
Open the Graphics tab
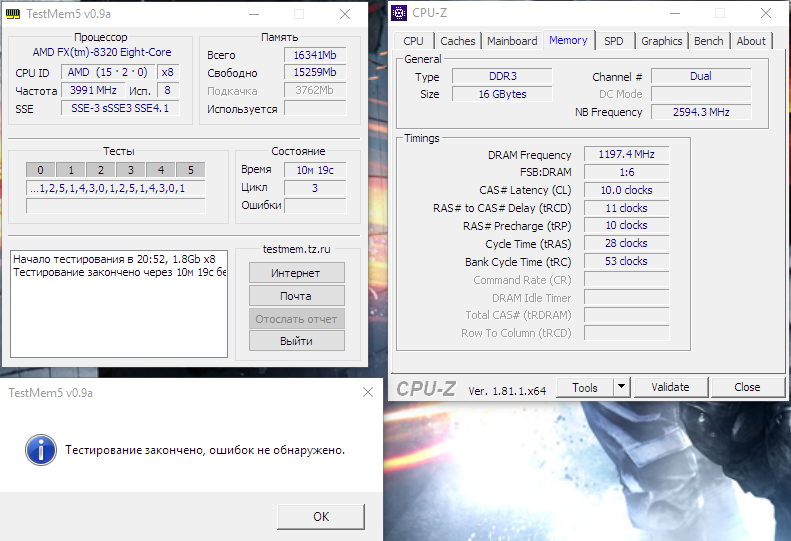click(661, 41)
